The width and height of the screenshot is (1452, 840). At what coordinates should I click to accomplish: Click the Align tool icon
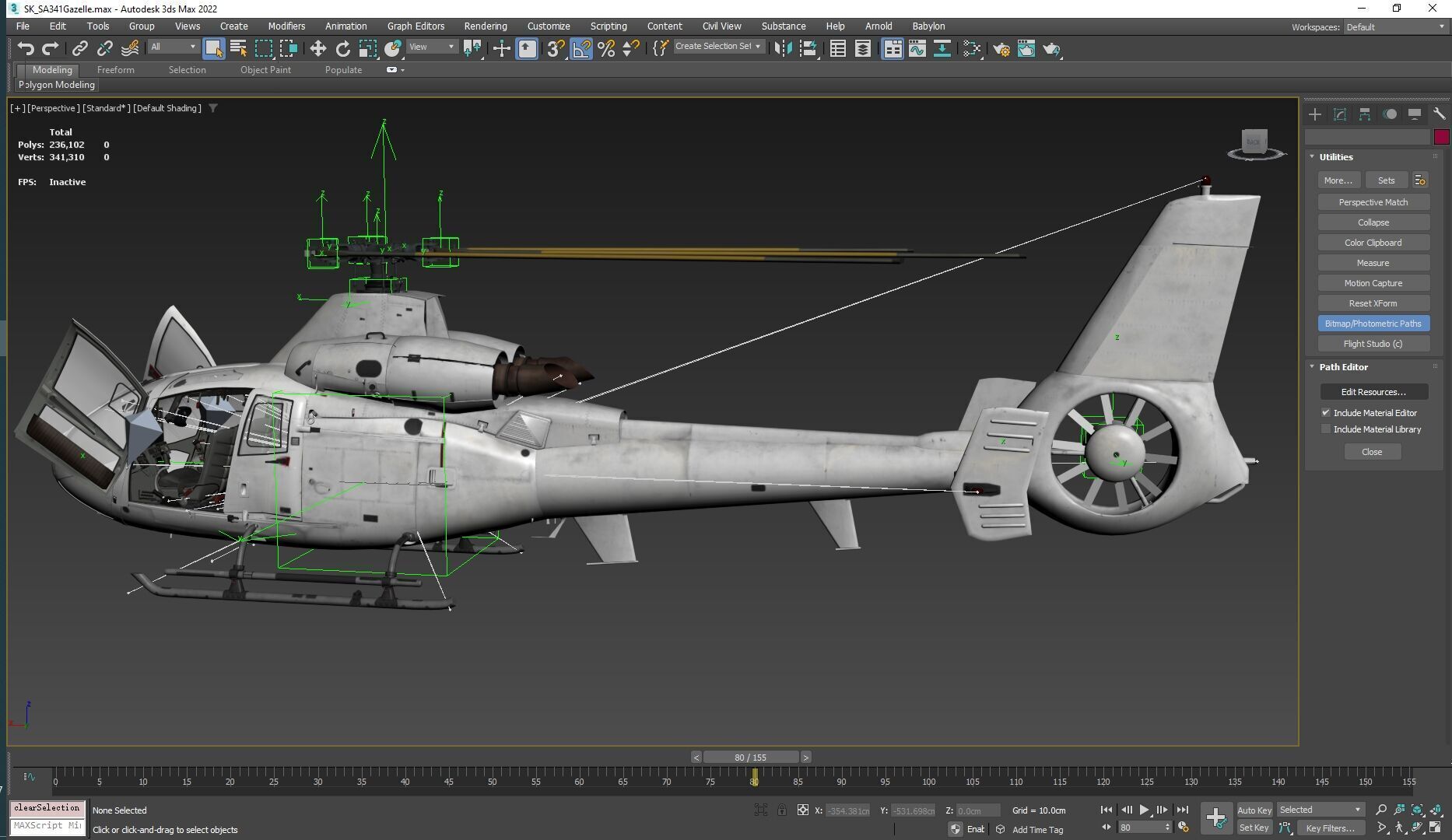tap(808, 49)
